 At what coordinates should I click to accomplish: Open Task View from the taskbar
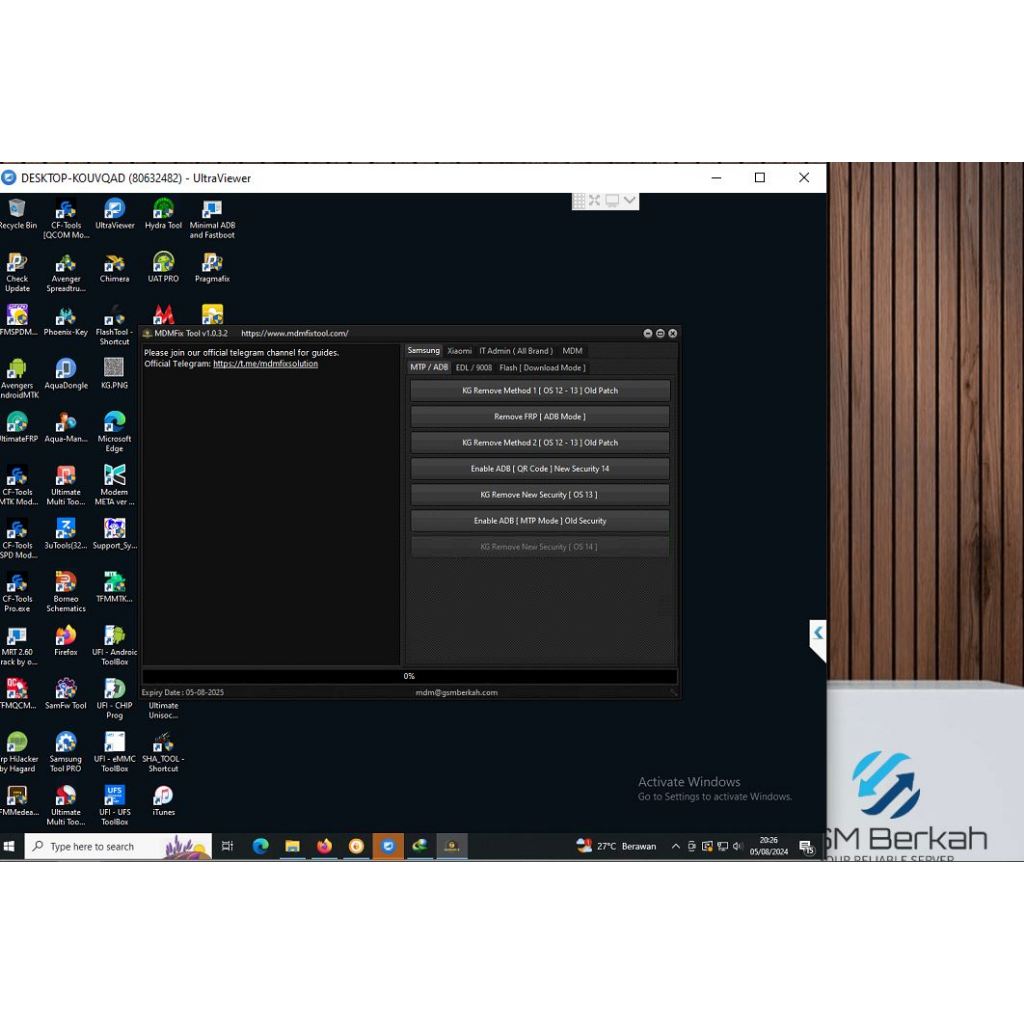[x=227, y=846]
